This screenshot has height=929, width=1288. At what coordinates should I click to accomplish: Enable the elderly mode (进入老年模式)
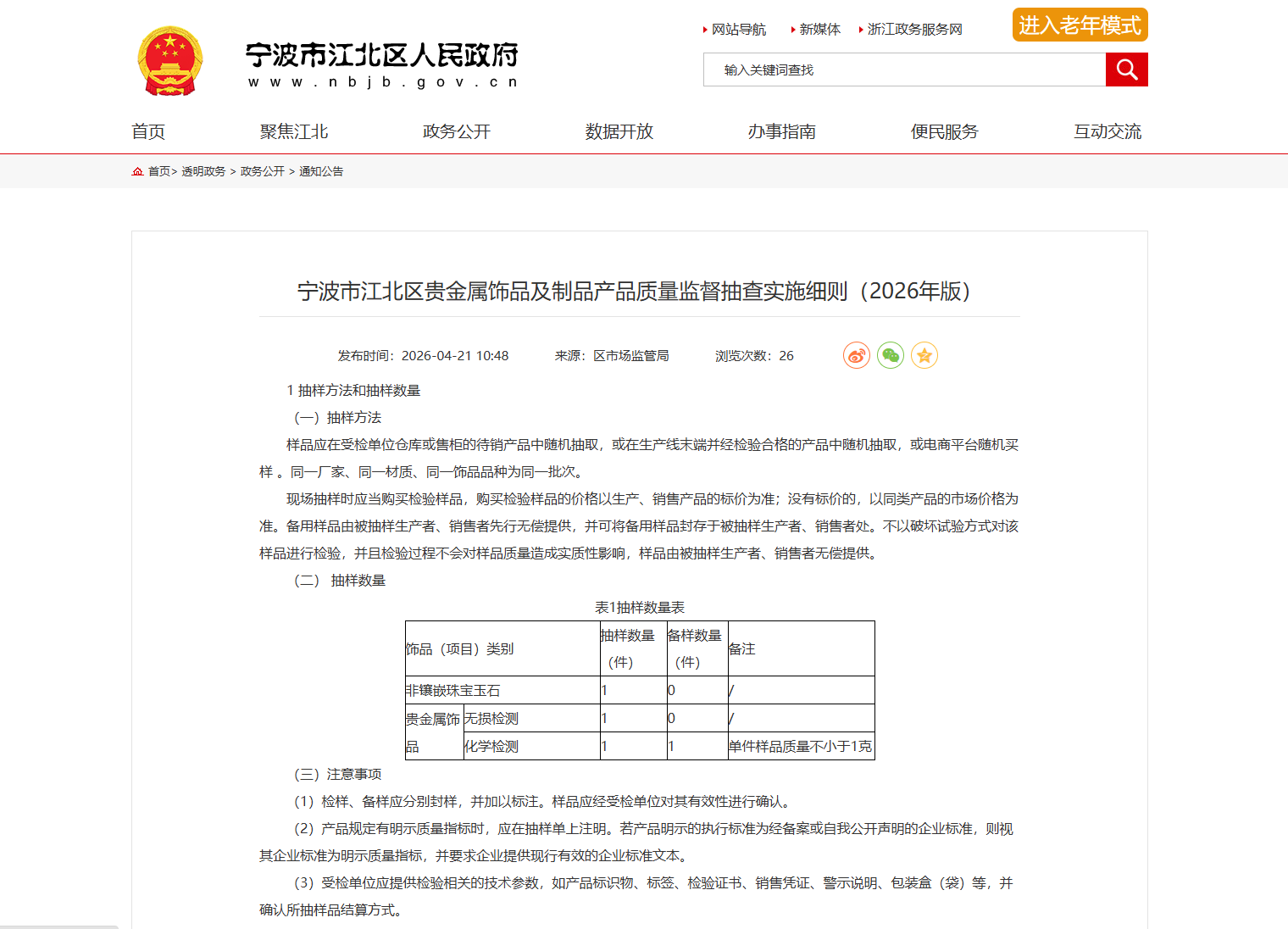1080,25
